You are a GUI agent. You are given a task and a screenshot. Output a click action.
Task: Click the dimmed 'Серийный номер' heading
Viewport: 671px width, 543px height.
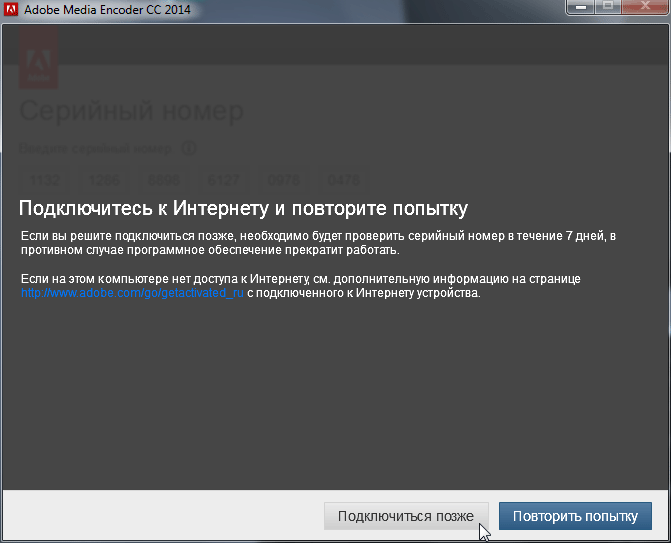(131, 111)
